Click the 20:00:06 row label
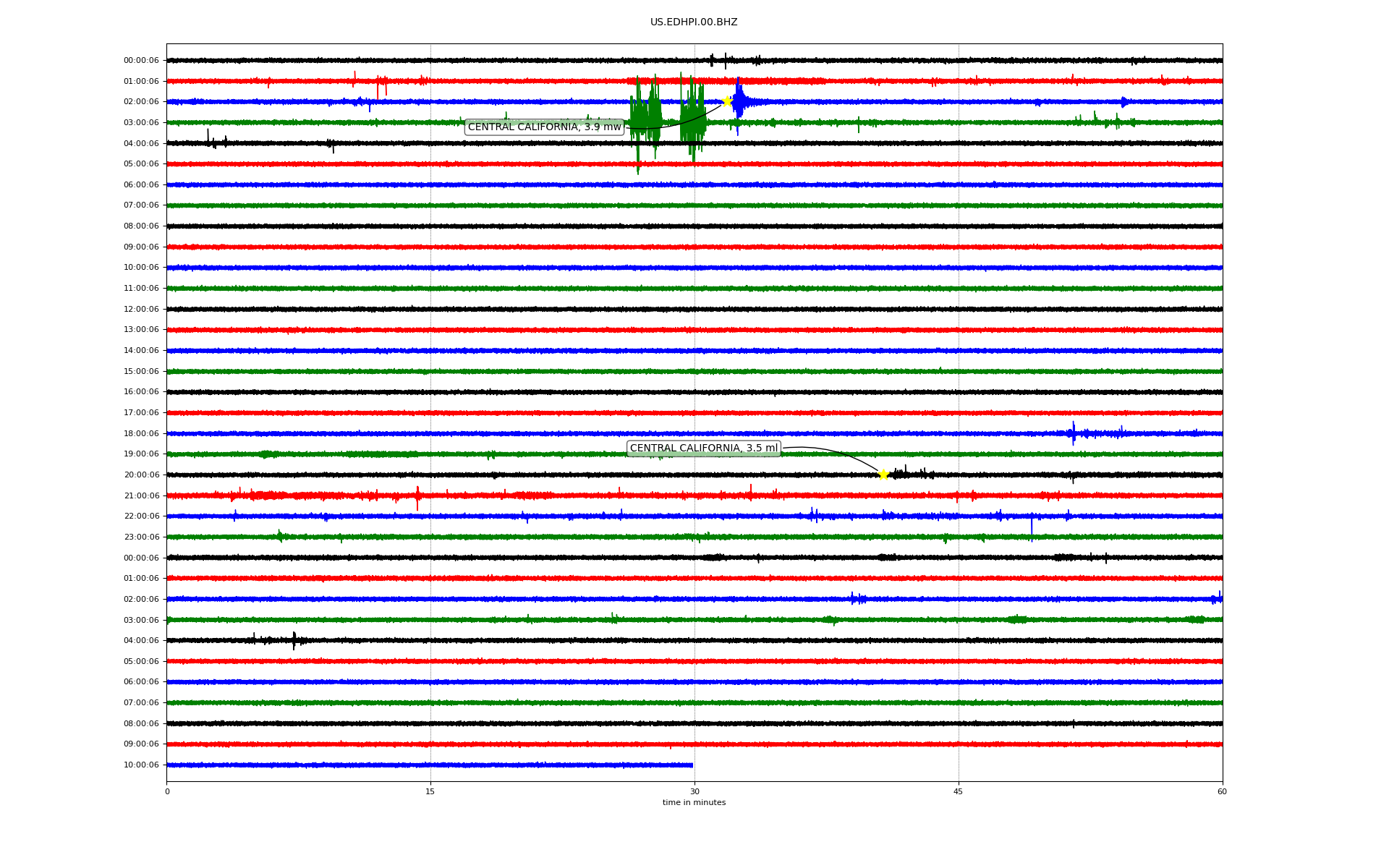 (141, 475)
